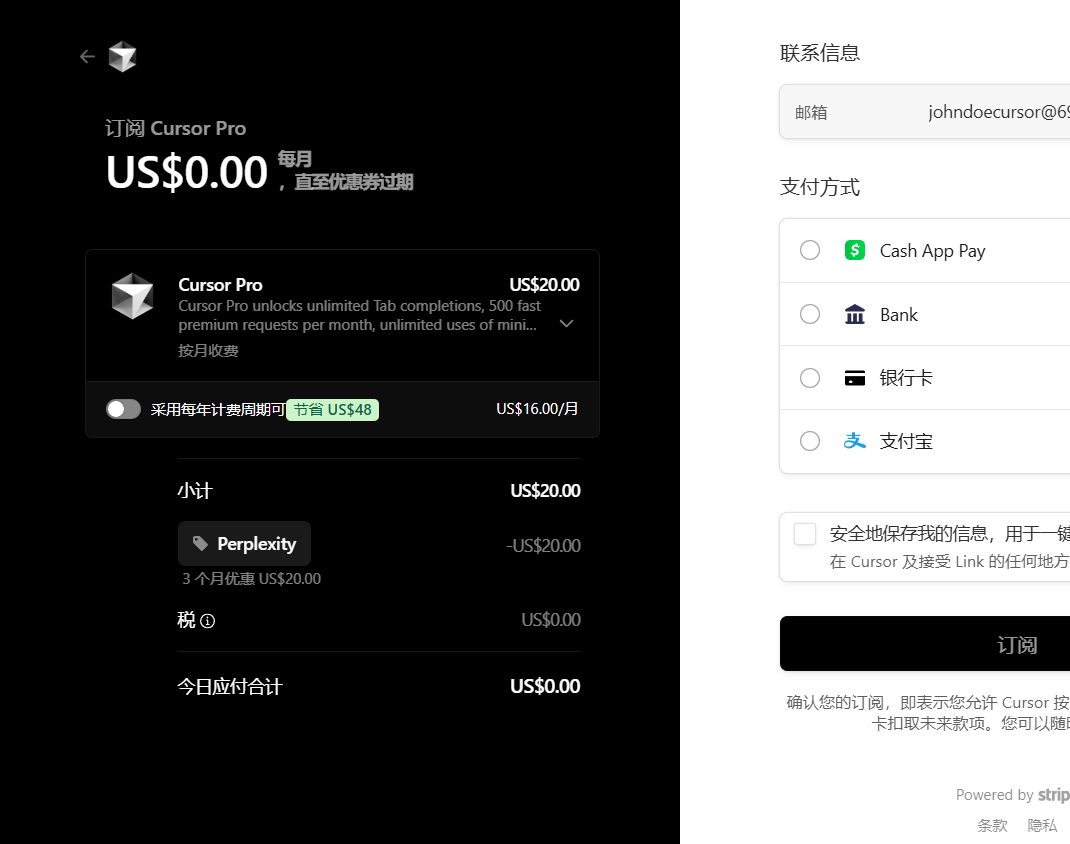Click the Cash App Pay green icon

854,250
